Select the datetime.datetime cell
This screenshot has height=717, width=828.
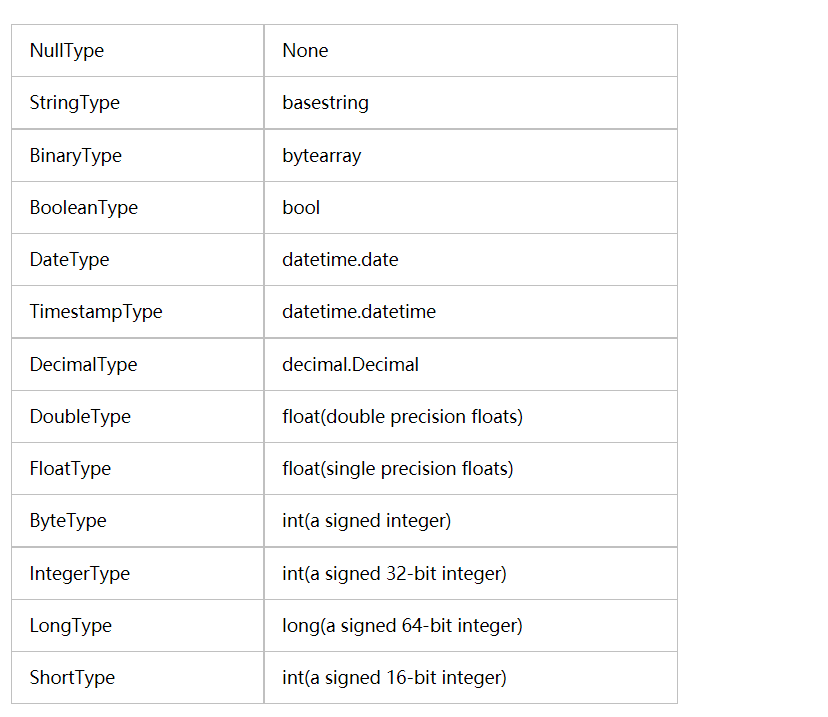click(x=471, y=312)
